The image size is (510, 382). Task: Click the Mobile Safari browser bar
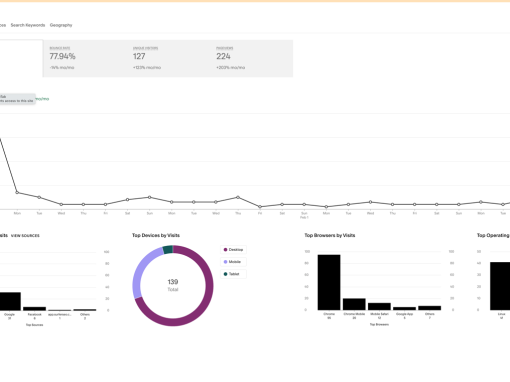(x=379, y=306)
